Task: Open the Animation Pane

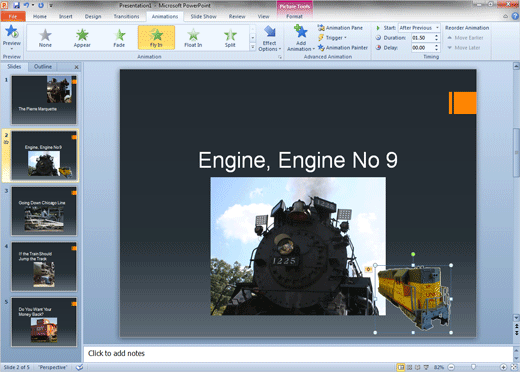Action: [x=340, y=28]
